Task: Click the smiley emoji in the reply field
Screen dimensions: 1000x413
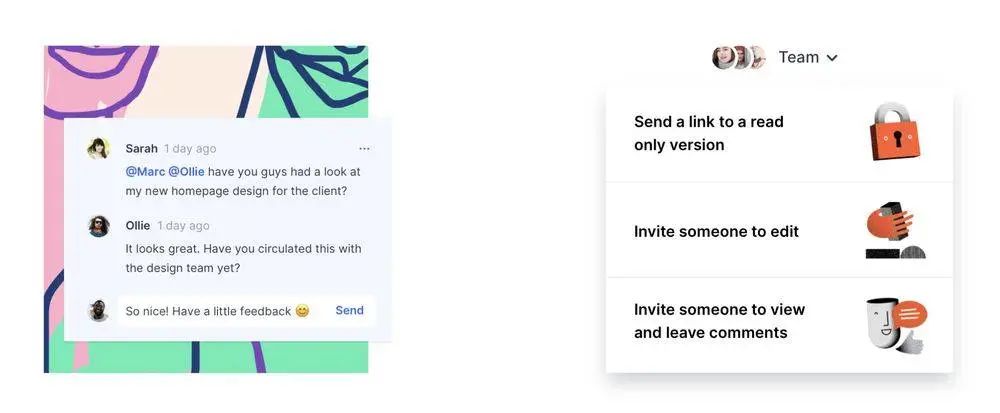Action: pos(302,311)
